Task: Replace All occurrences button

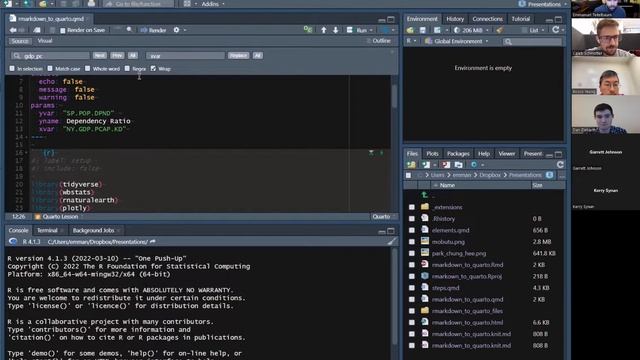Action: tap(258, 55)
